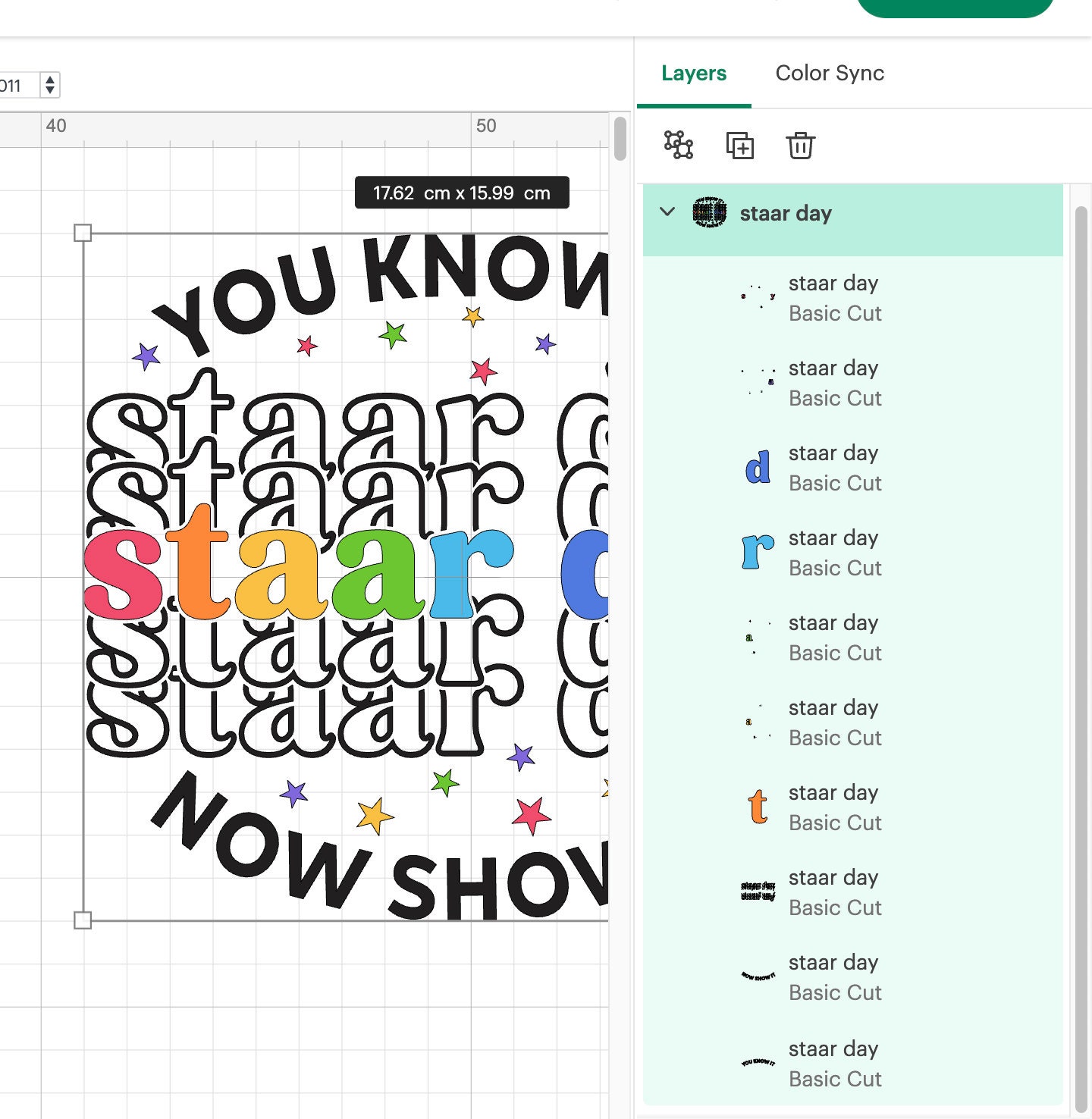Click the staar day group thumbnail icon
The height and width of the screenshot is (1119, 1092).
[x=710, y=213]
